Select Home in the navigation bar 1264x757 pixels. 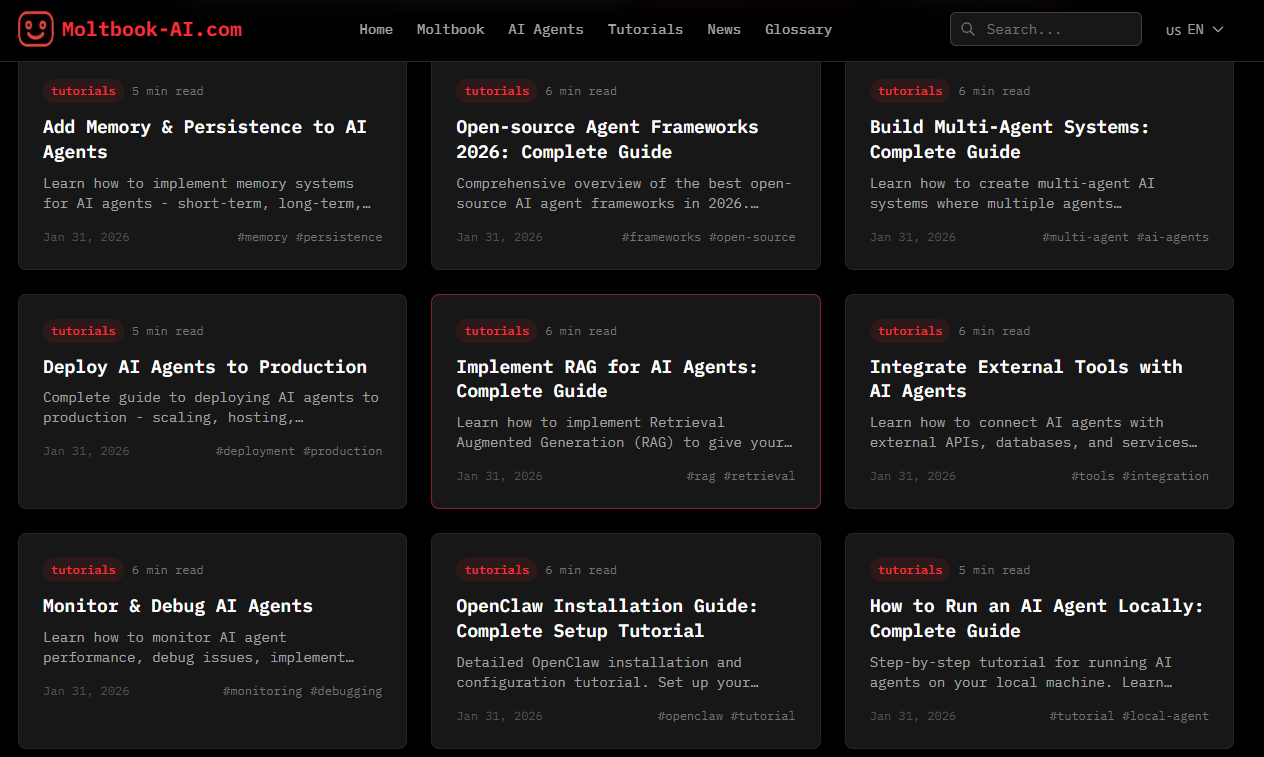coord(376,29)
